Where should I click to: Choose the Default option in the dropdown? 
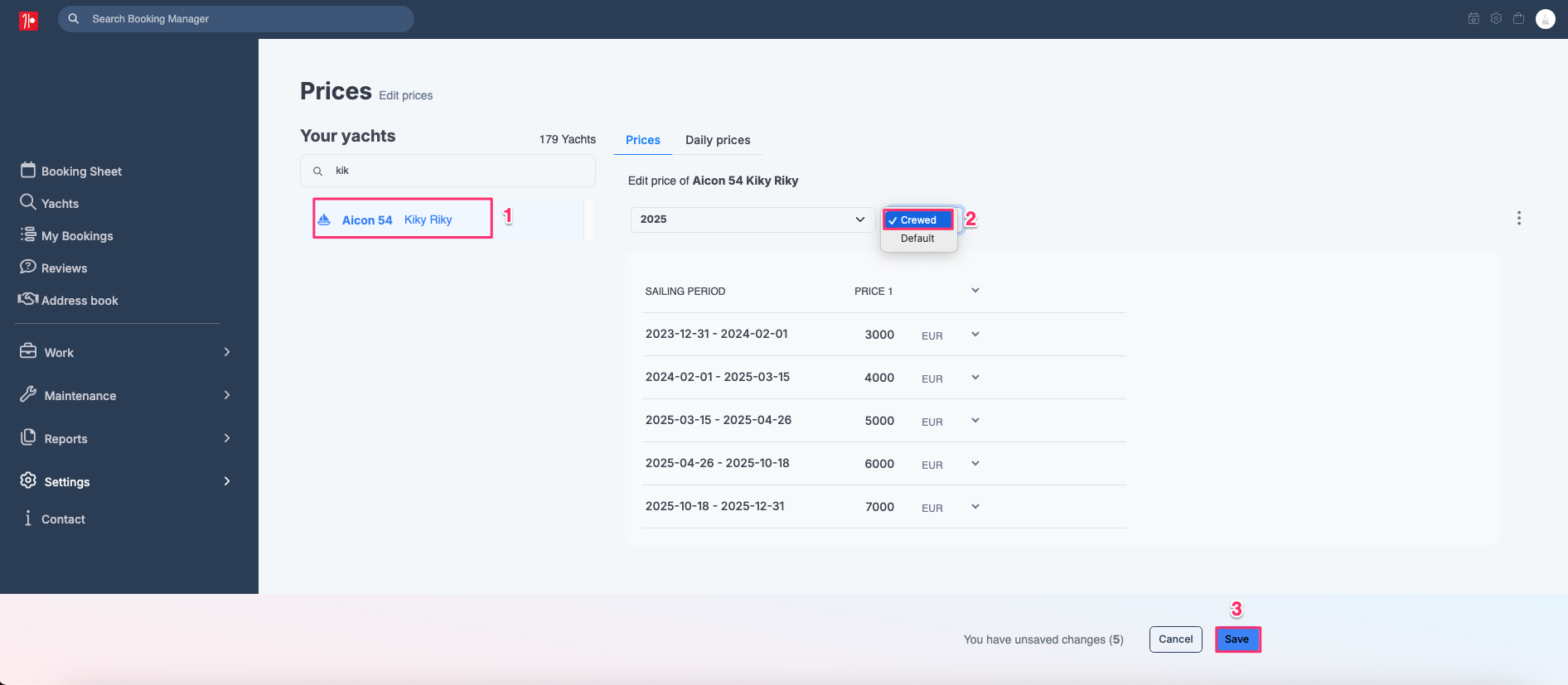(917, 239)
